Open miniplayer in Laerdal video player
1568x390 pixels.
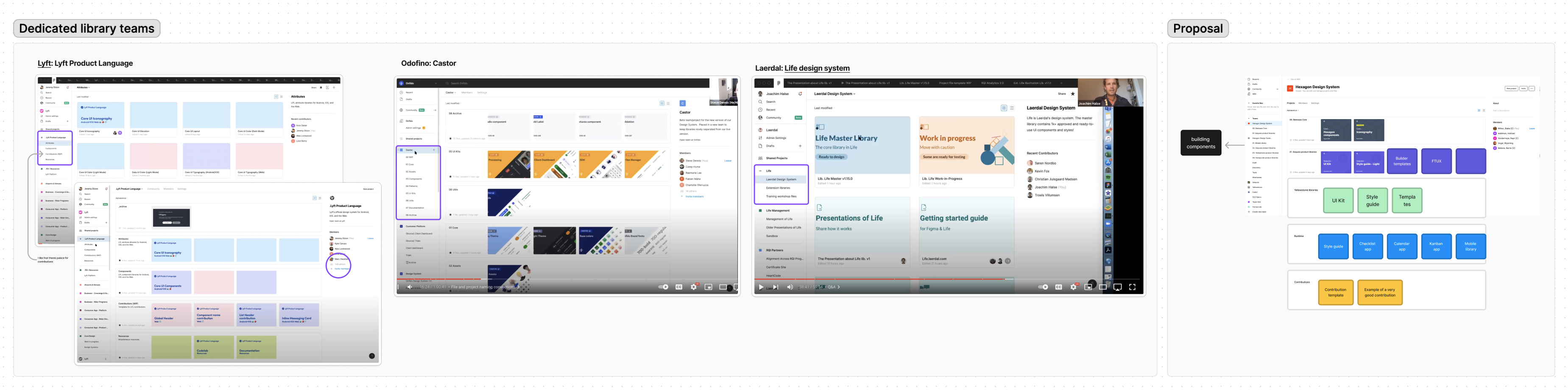point(1088,287)
